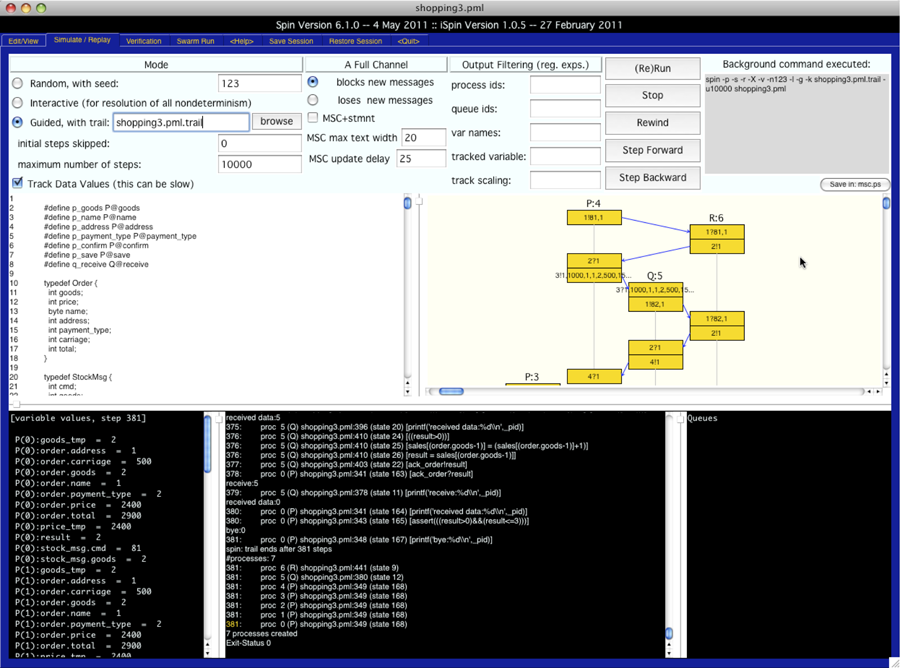Viewport: 900px width, 668px height.
Task: Click the "[variable values, step 381]" header
Action: tap(78, 418)
